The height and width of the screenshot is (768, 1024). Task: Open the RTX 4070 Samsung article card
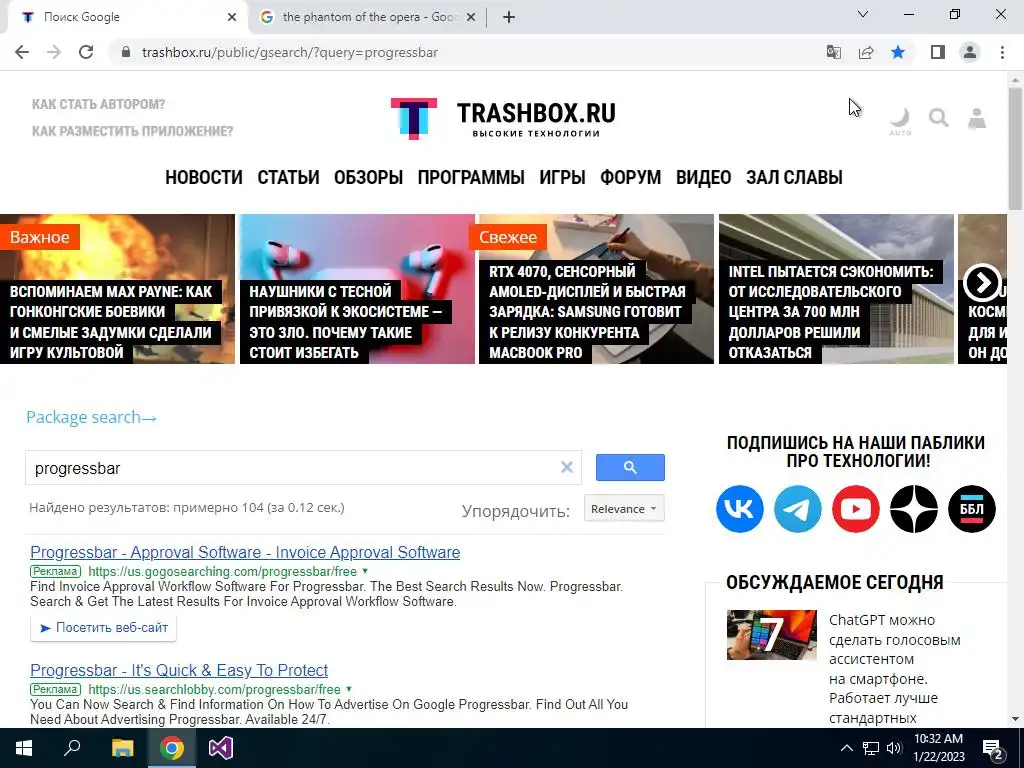[x=596, y=289]
